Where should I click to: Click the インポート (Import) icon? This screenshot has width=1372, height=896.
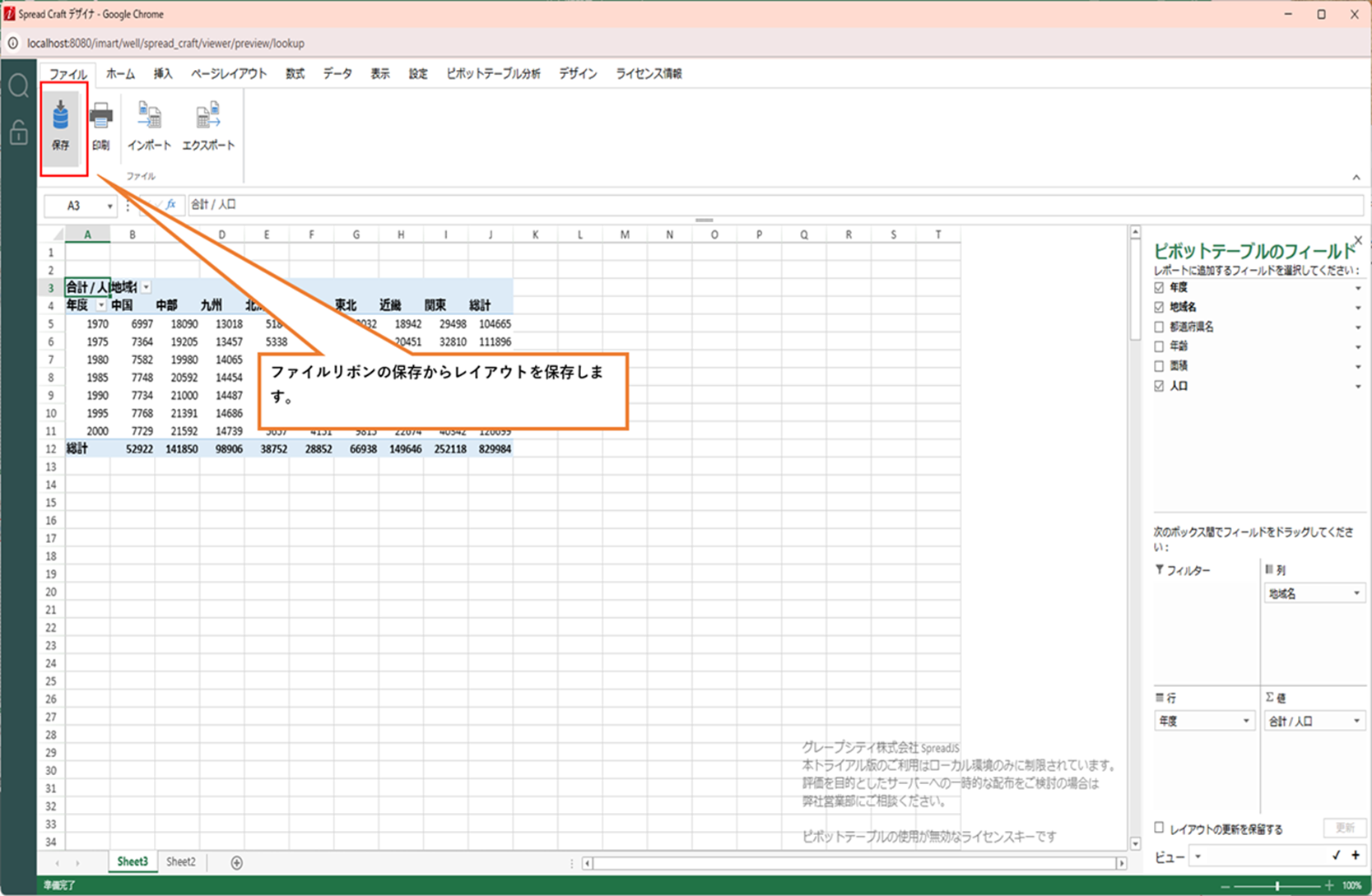[149, 125]
